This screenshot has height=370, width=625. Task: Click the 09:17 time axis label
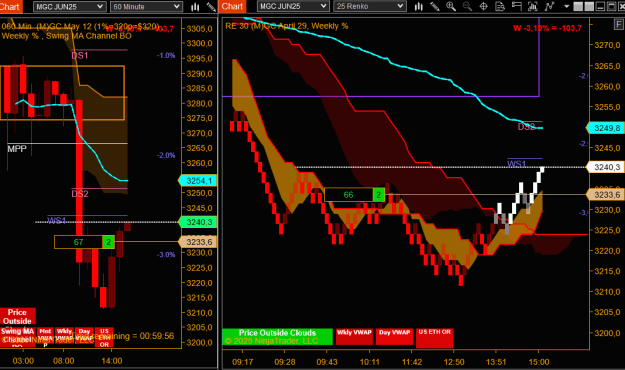pyautogui.click(x=242, y=362)
